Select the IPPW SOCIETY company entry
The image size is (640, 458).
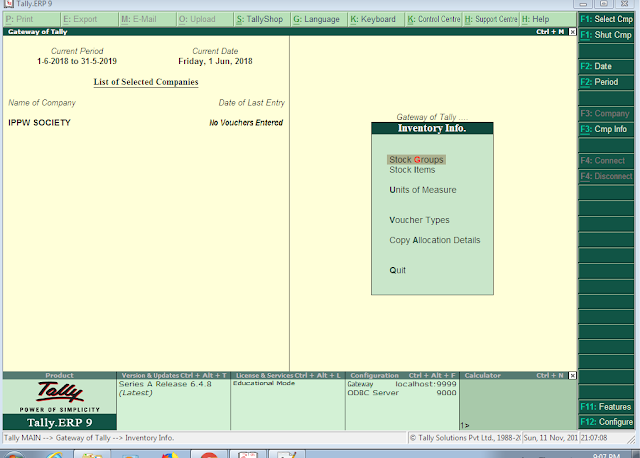point(39,122)
